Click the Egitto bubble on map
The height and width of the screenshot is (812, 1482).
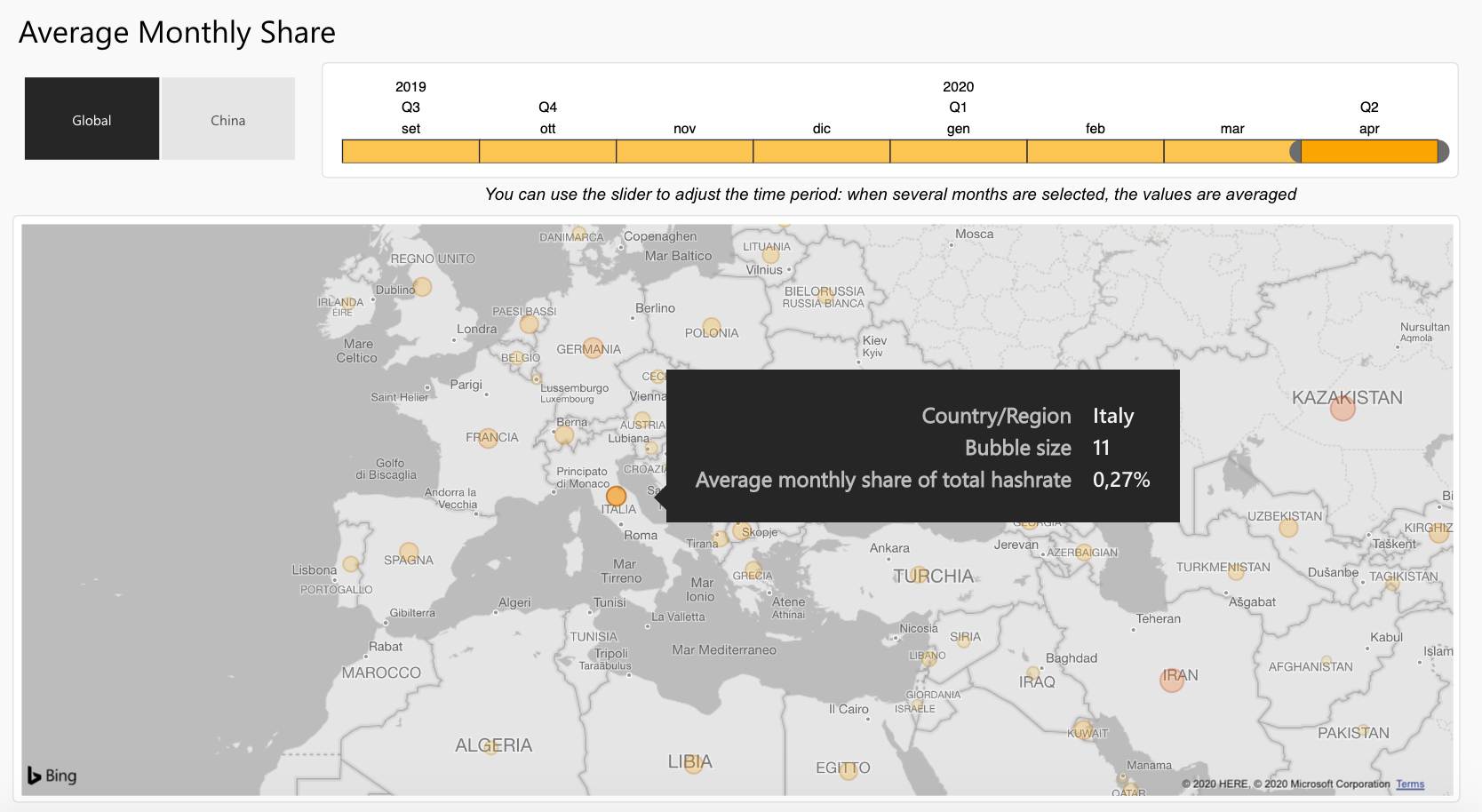click(x=849, y=770)
